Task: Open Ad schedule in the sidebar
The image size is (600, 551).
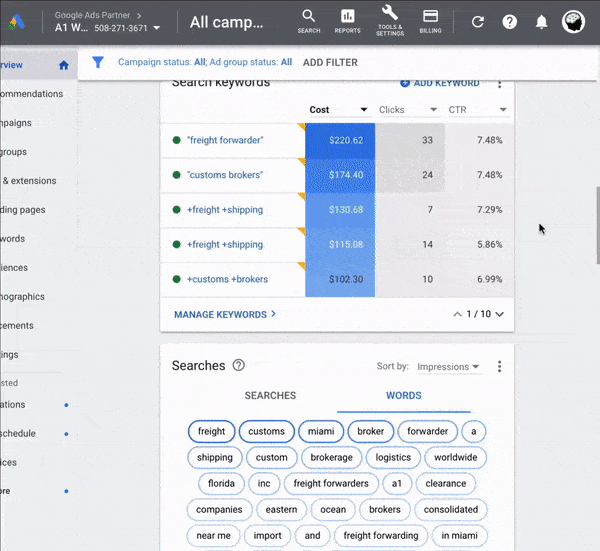Action: pyautogui.click(x=18, y=434)
